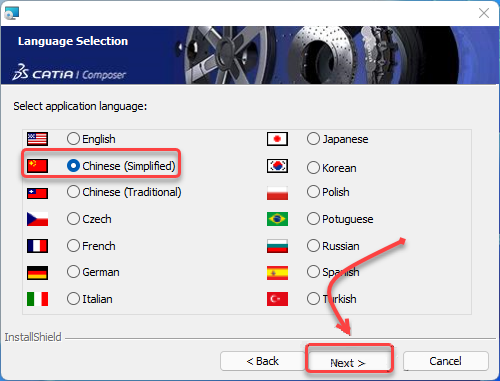
Task: Select the English radio button
Action: [73, 139]
